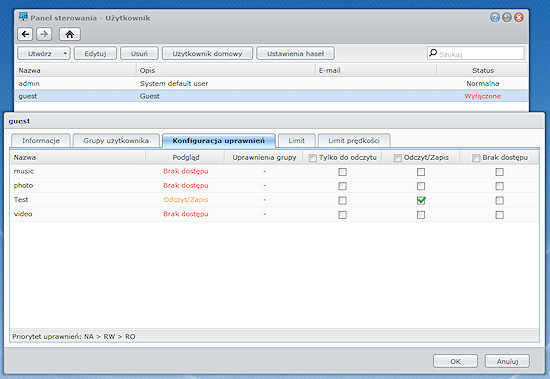
Task: Toggle the Tylko do odczytu header checkbox
Action: (x=313, y=158)
